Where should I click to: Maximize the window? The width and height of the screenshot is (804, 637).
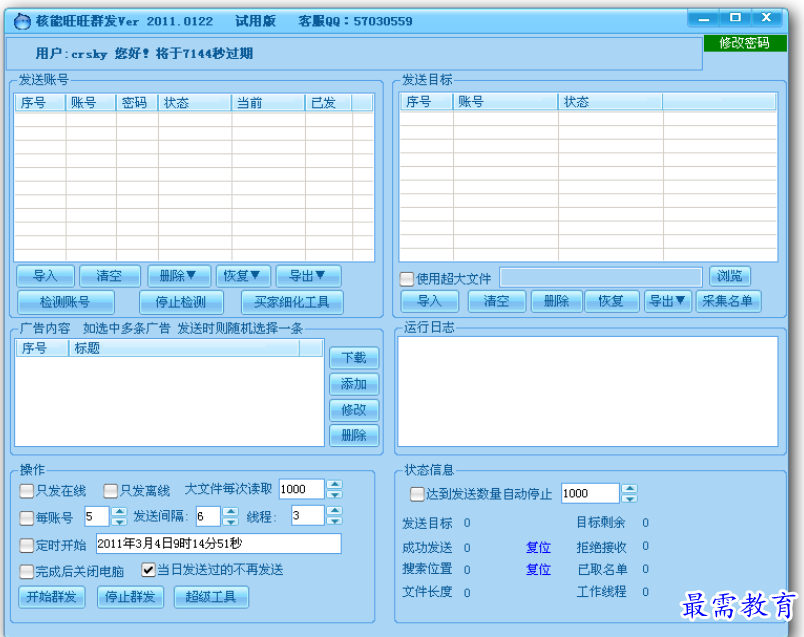[735, 17]
